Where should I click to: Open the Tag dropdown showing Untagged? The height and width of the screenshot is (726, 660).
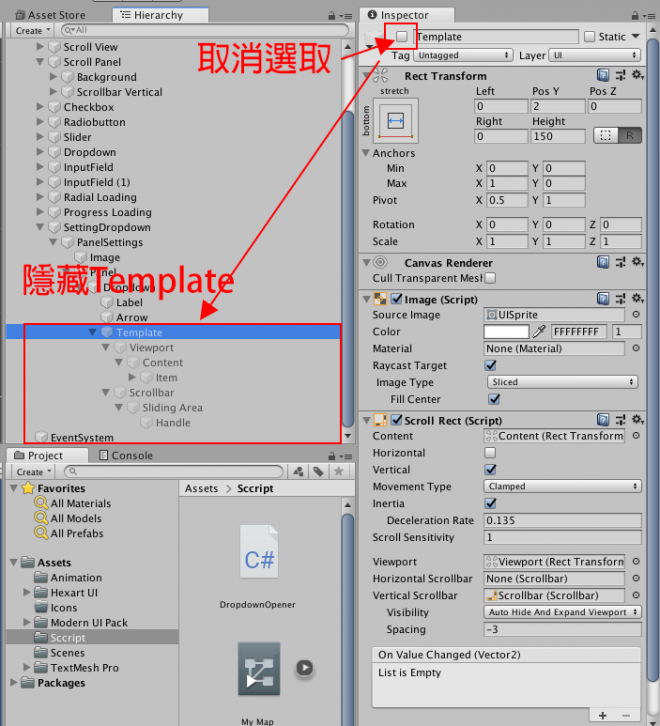(463, 56)
